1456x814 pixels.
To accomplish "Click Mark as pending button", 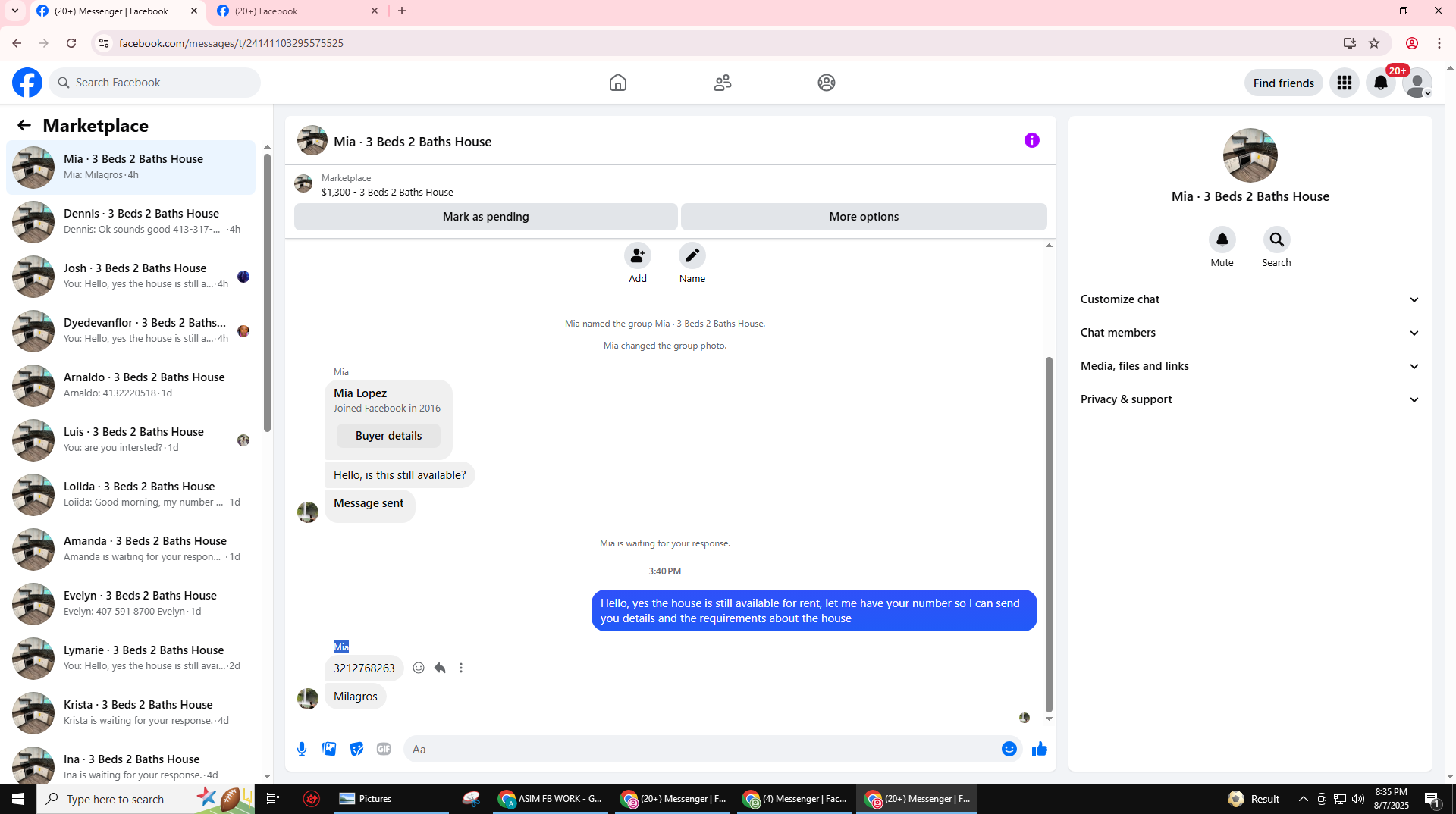I will pyautogui.click(x=486, y=217).
